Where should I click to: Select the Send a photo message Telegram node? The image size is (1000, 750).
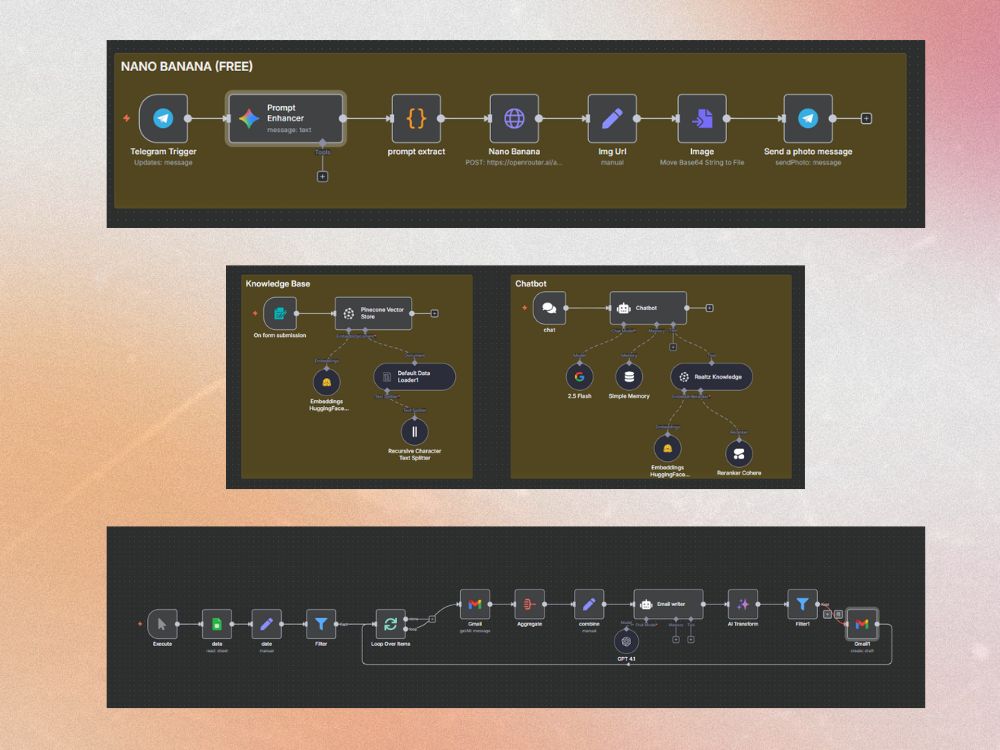(808, 119)
